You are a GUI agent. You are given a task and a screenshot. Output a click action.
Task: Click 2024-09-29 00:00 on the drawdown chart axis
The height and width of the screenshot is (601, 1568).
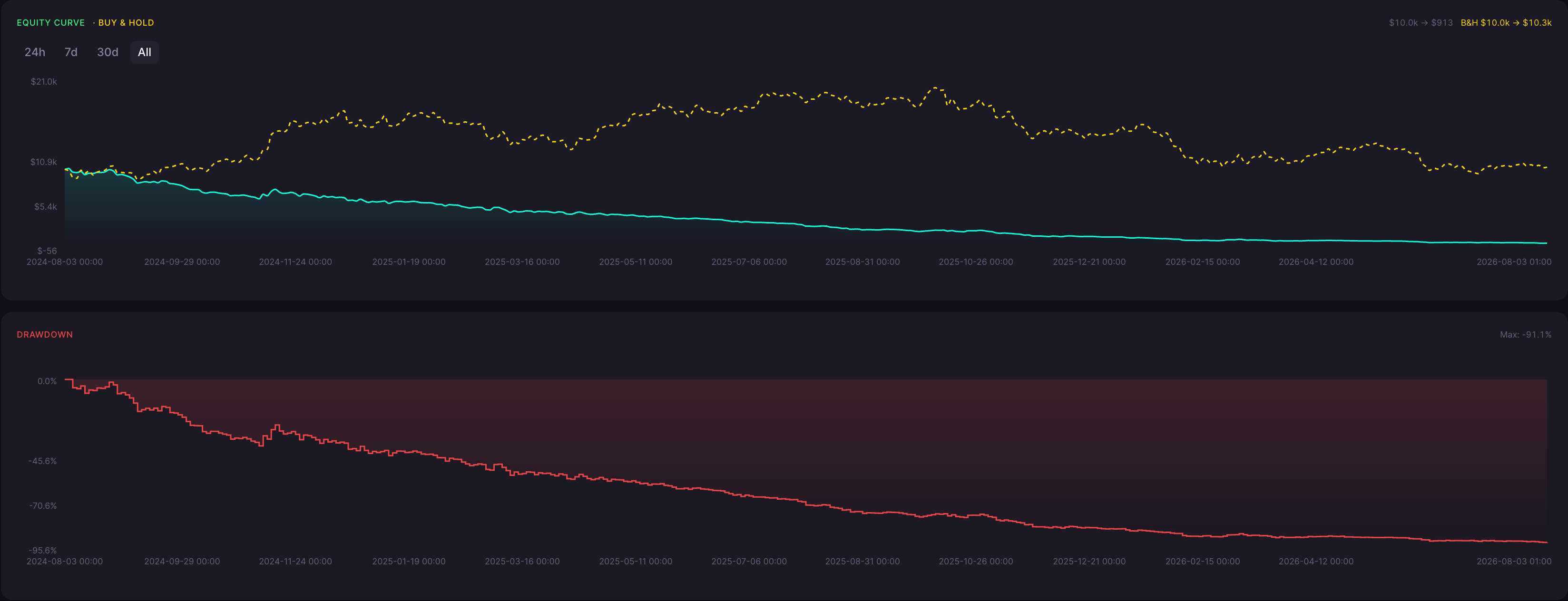(182, 562)
